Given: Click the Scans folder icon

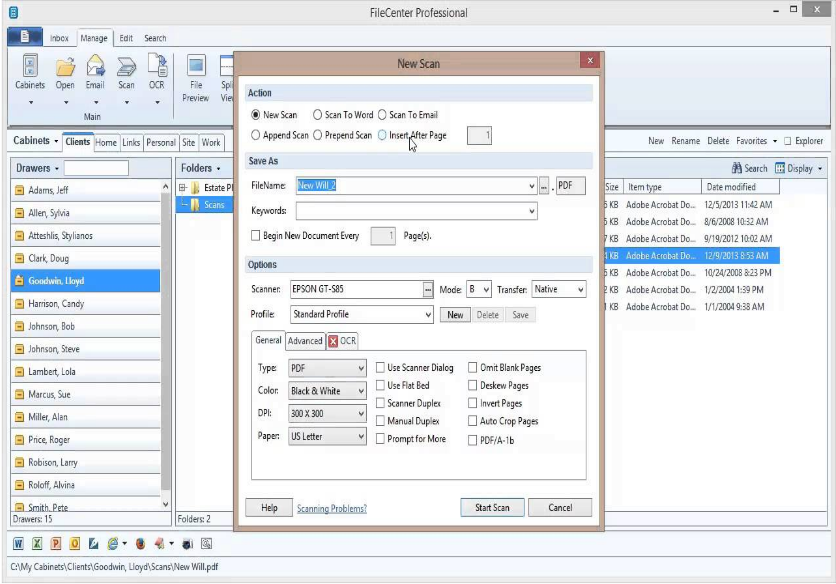Looking at the screenshot, I should [195, 205].
